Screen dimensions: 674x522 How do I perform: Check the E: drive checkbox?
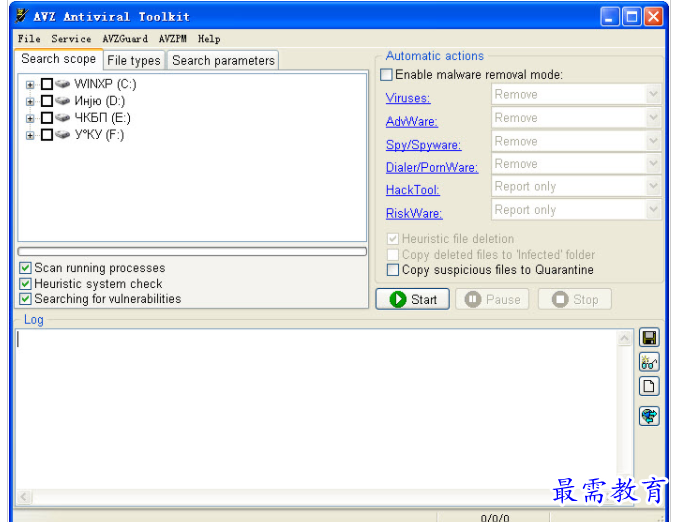[47, 118]
